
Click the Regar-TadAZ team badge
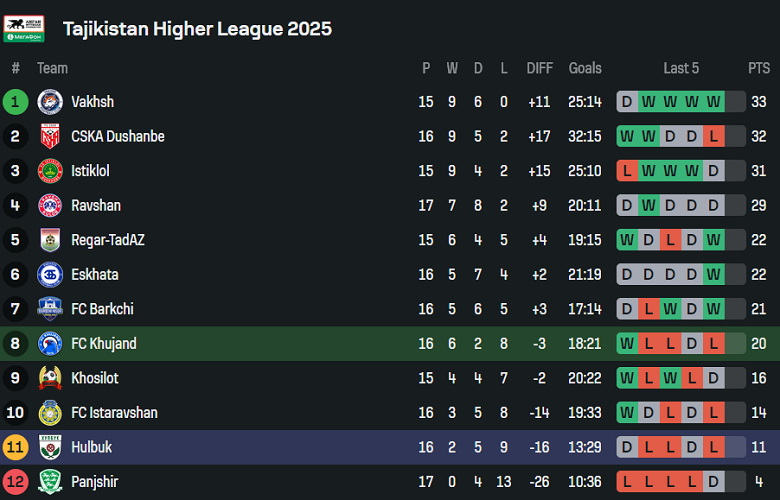50,240
